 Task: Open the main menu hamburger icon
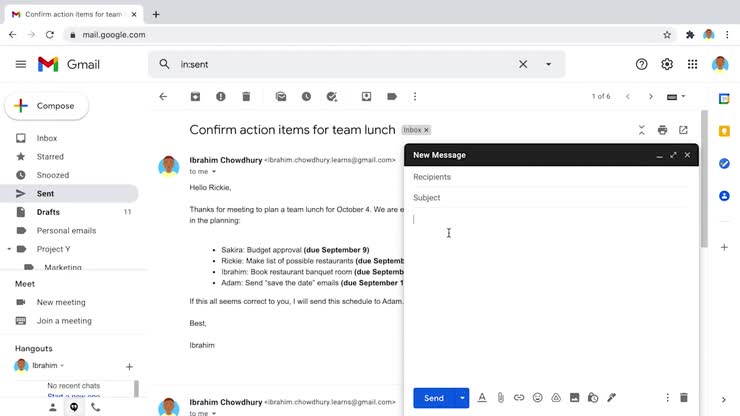[x=21, y=64]
